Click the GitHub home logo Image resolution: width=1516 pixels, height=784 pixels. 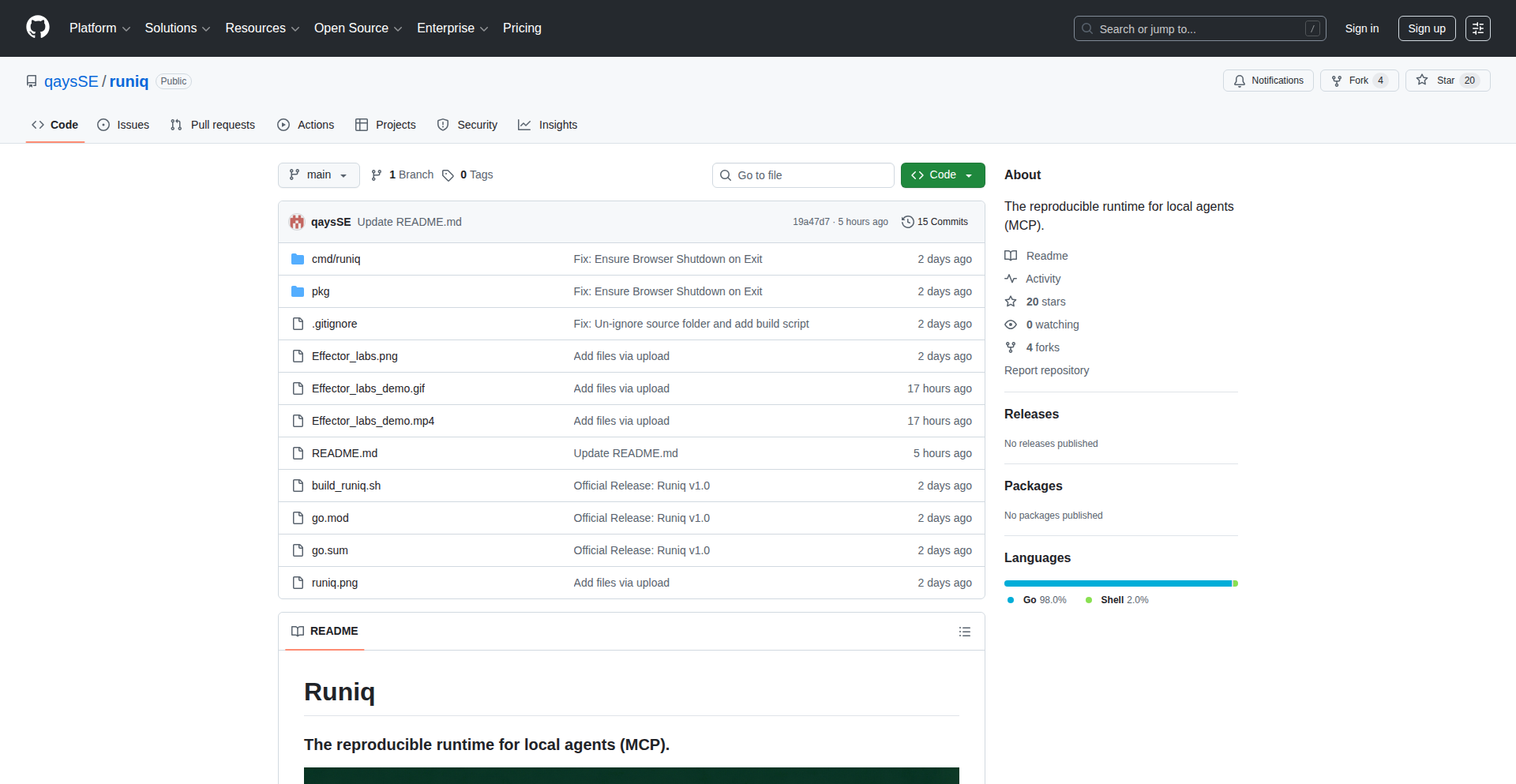tap(36, 28)
